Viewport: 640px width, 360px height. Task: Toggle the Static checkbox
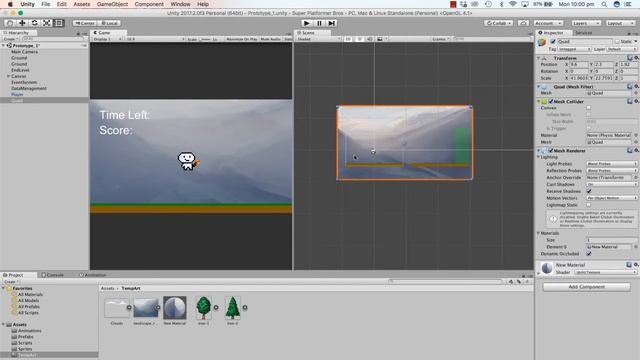(618, 41)
